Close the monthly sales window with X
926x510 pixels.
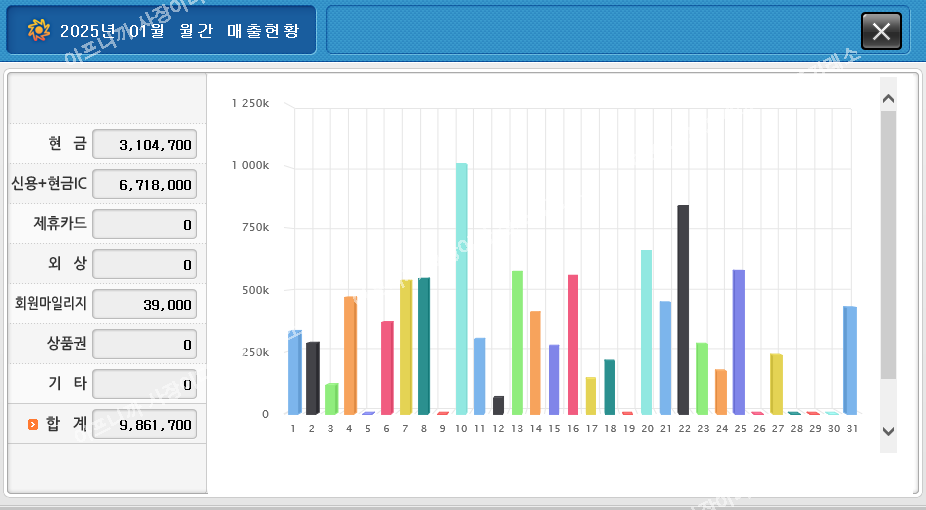[x=881, y=31]
